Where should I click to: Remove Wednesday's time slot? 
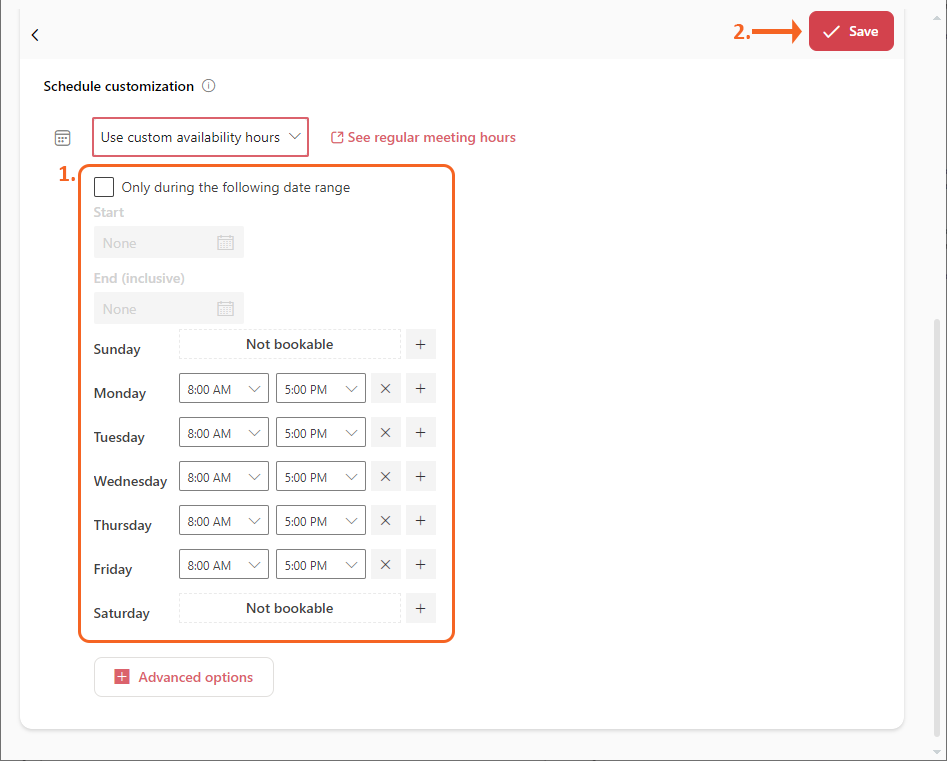tap(385, 476)
